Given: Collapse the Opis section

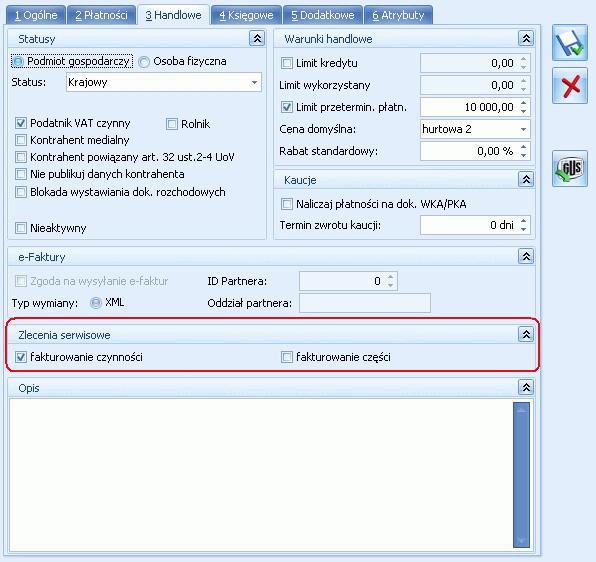Looking at the screenshot, I should 526,388.
